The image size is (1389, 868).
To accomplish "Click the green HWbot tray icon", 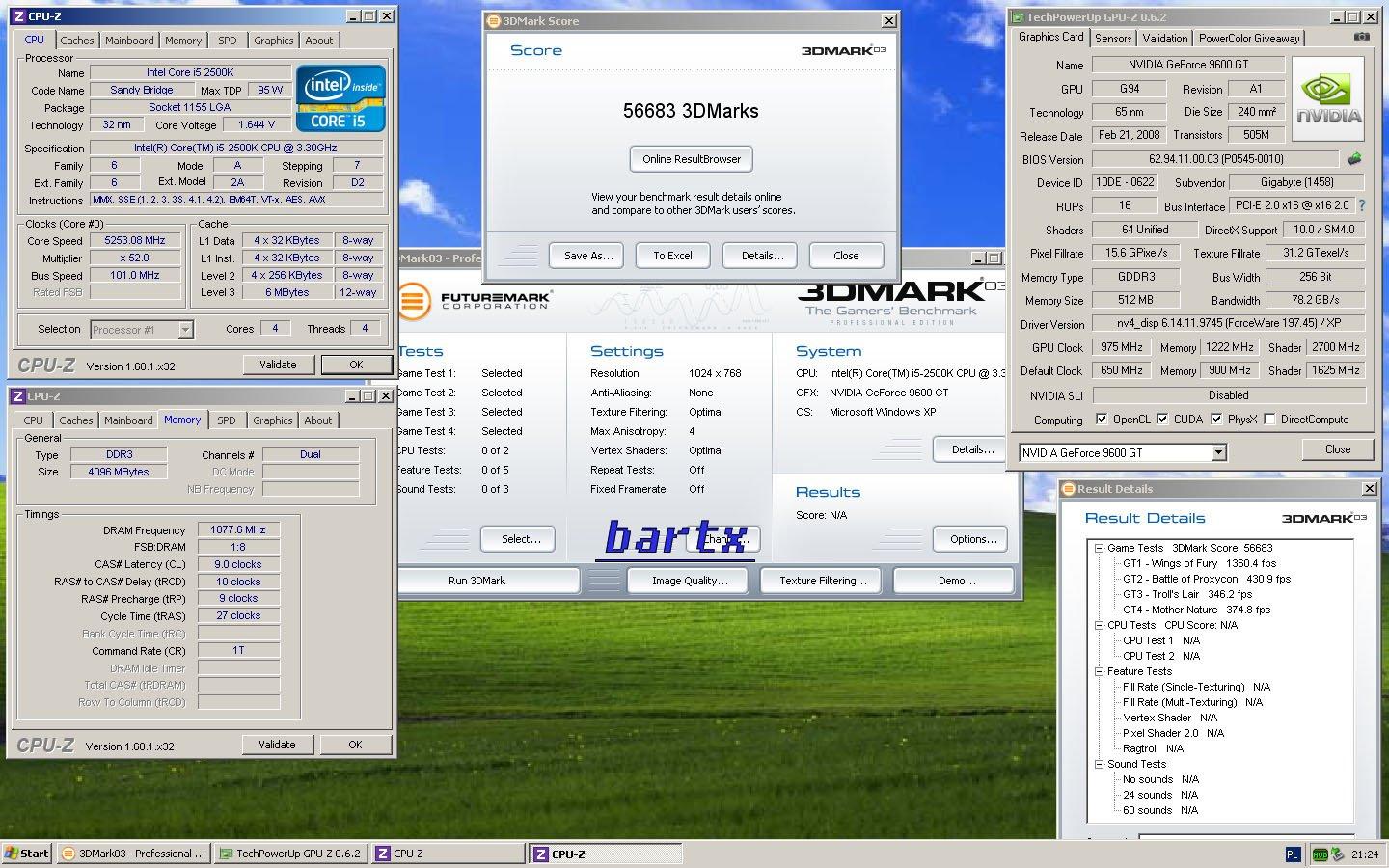I will point(1320,854).
